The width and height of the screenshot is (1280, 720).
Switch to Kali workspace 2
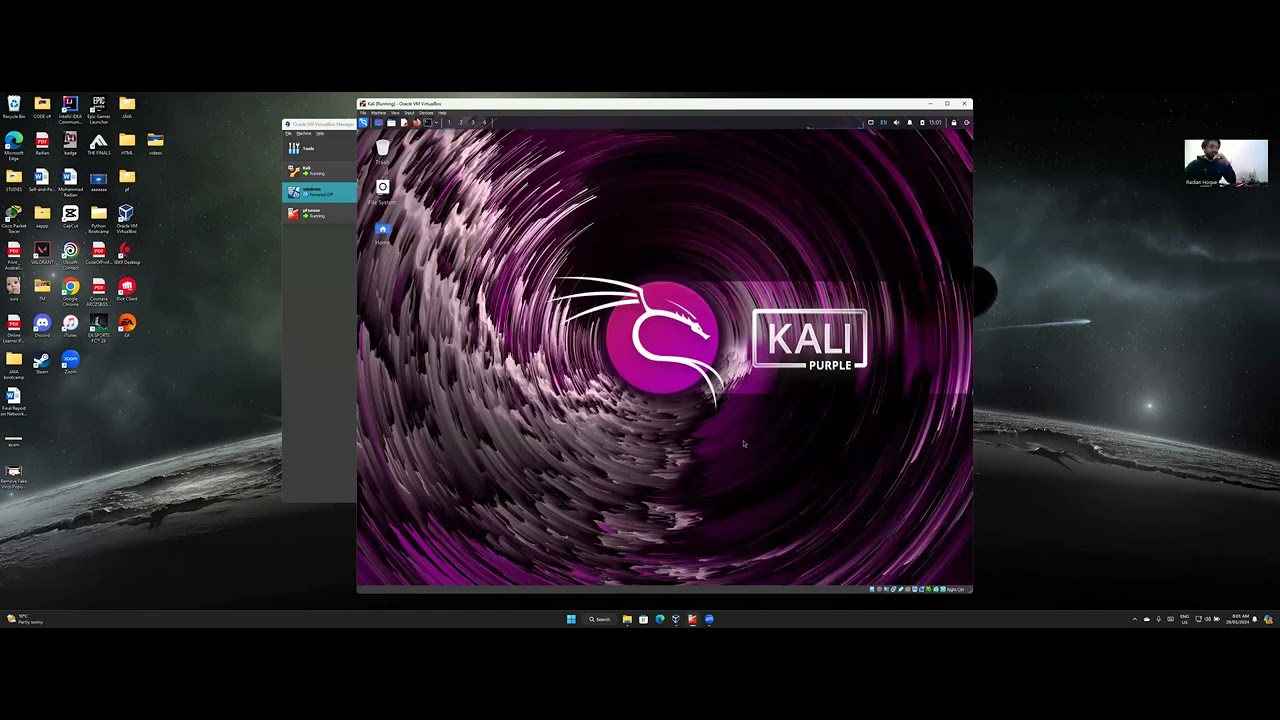(x=461, y=122)
